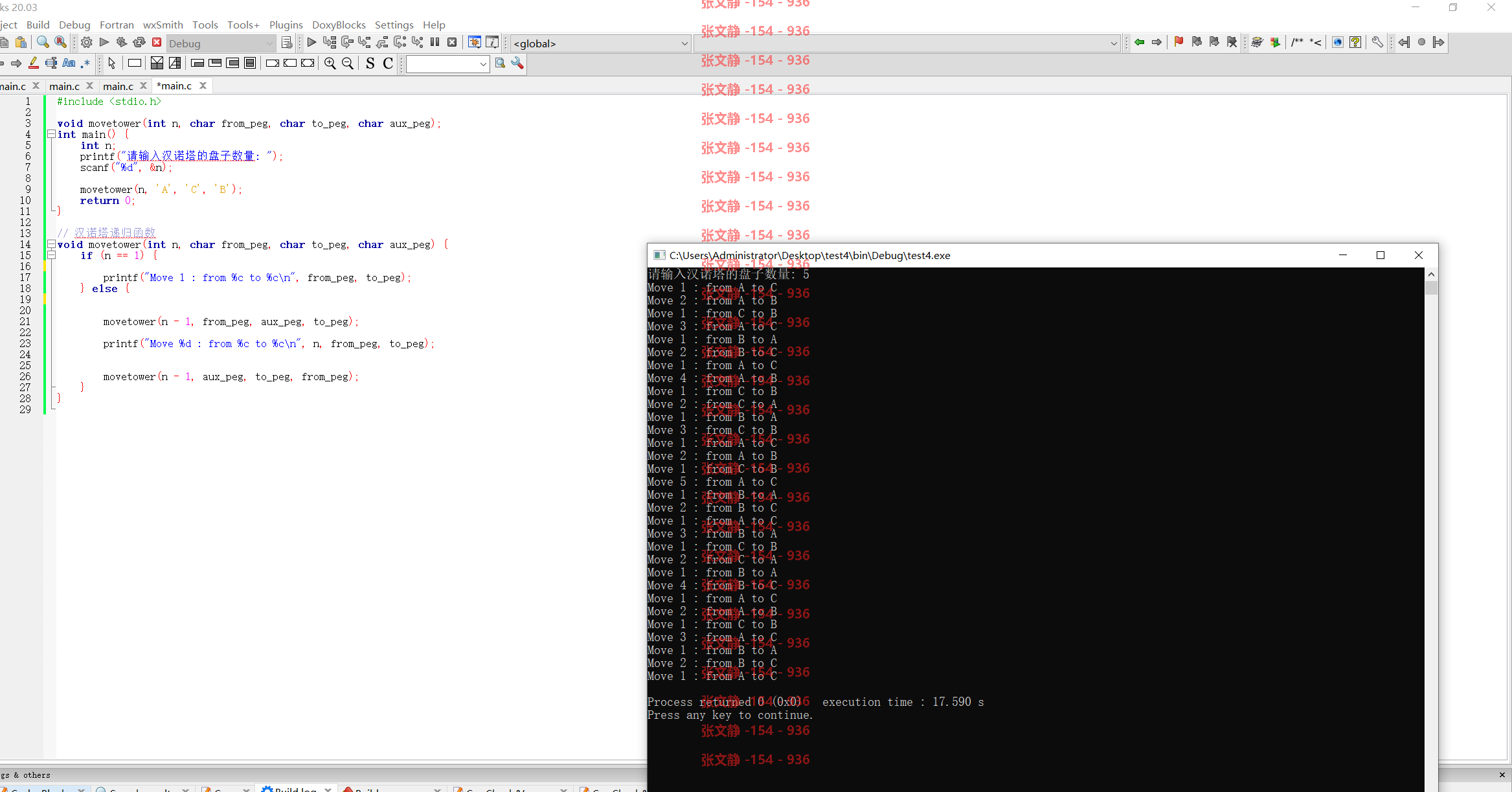Click the DoxyBlocks line comment *< icon
1512x792 pixels.
click(1315, 43)
